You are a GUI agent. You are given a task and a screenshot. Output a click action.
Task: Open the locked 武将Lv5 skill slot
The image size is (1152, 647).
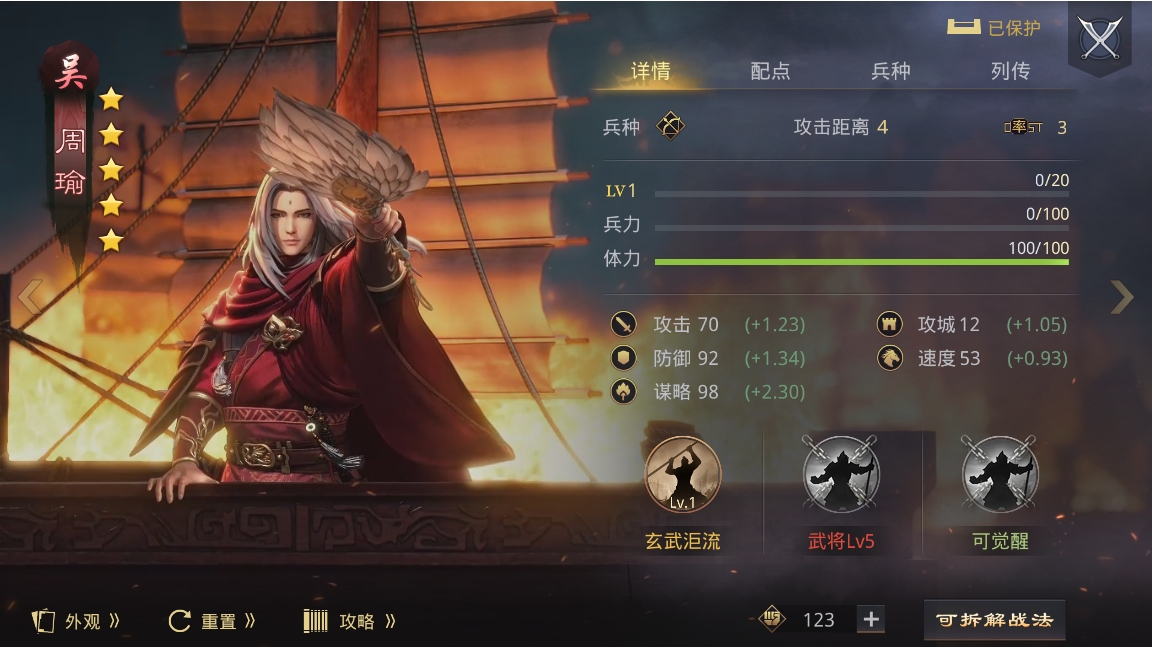click(840, 474)
